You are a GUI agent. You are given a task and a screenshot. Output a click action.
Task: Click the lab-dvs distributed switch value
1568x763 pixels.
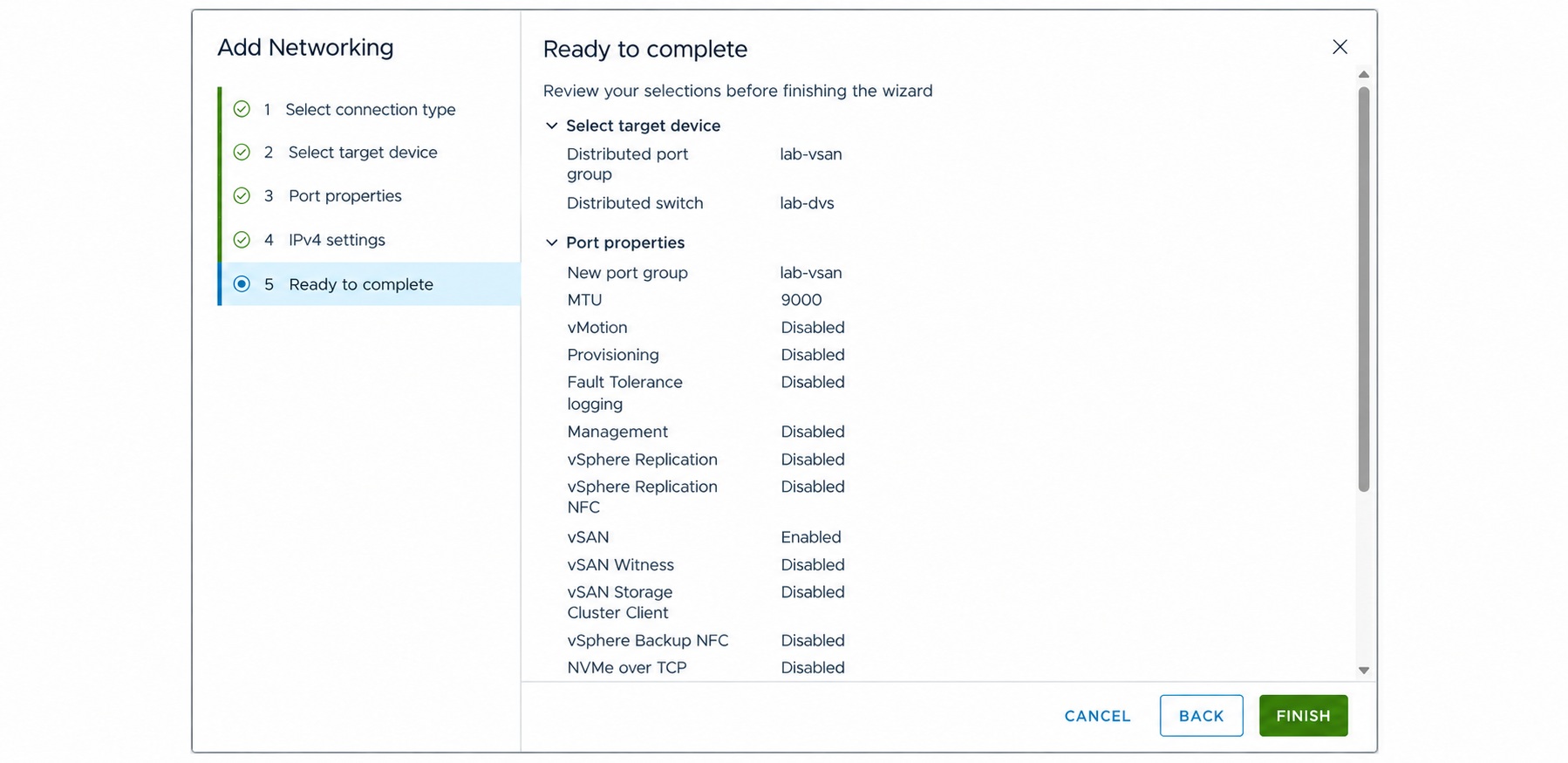point(807,203)
